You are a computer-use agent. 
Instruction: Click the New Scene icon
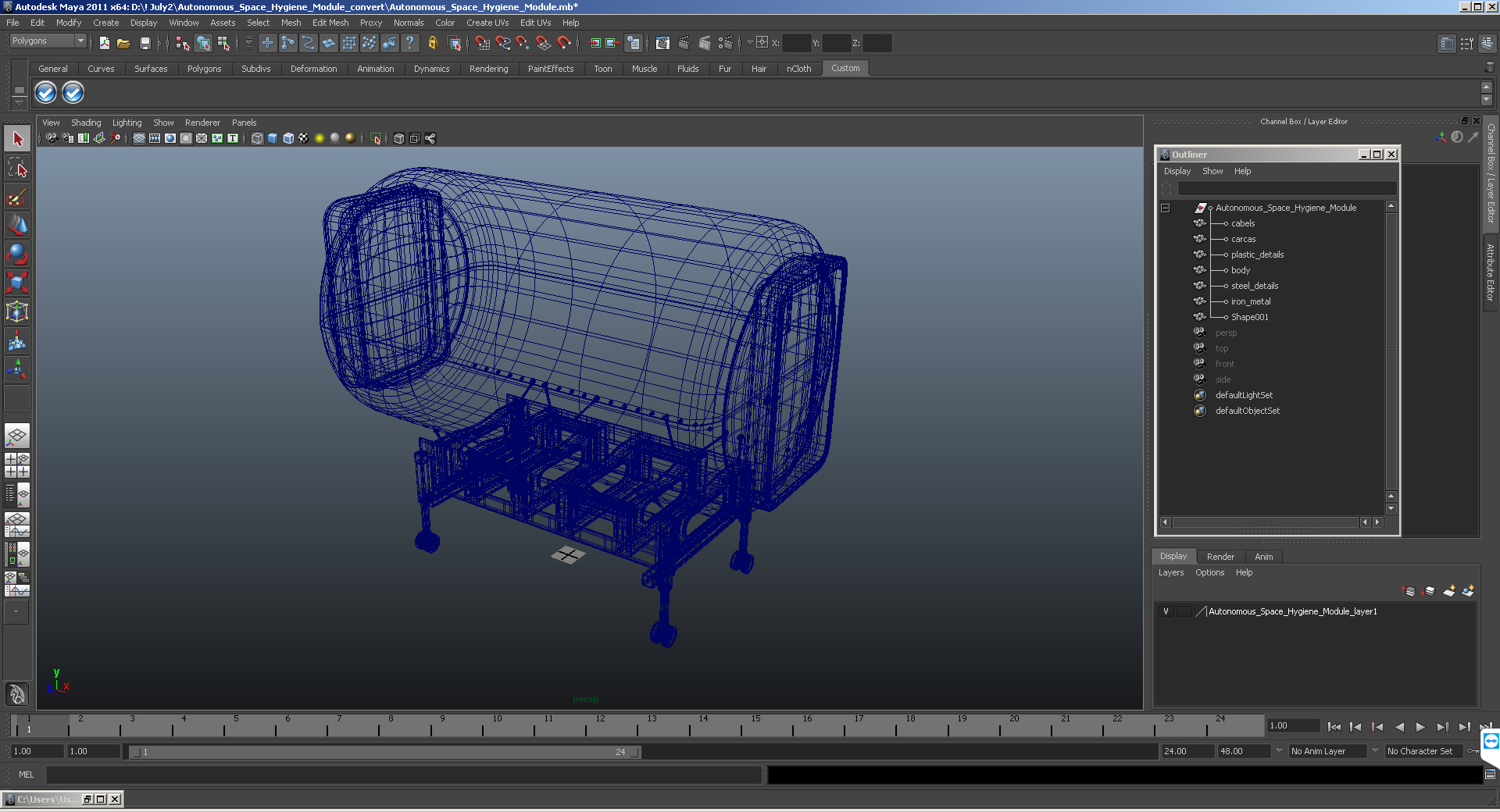coord(104,43)
